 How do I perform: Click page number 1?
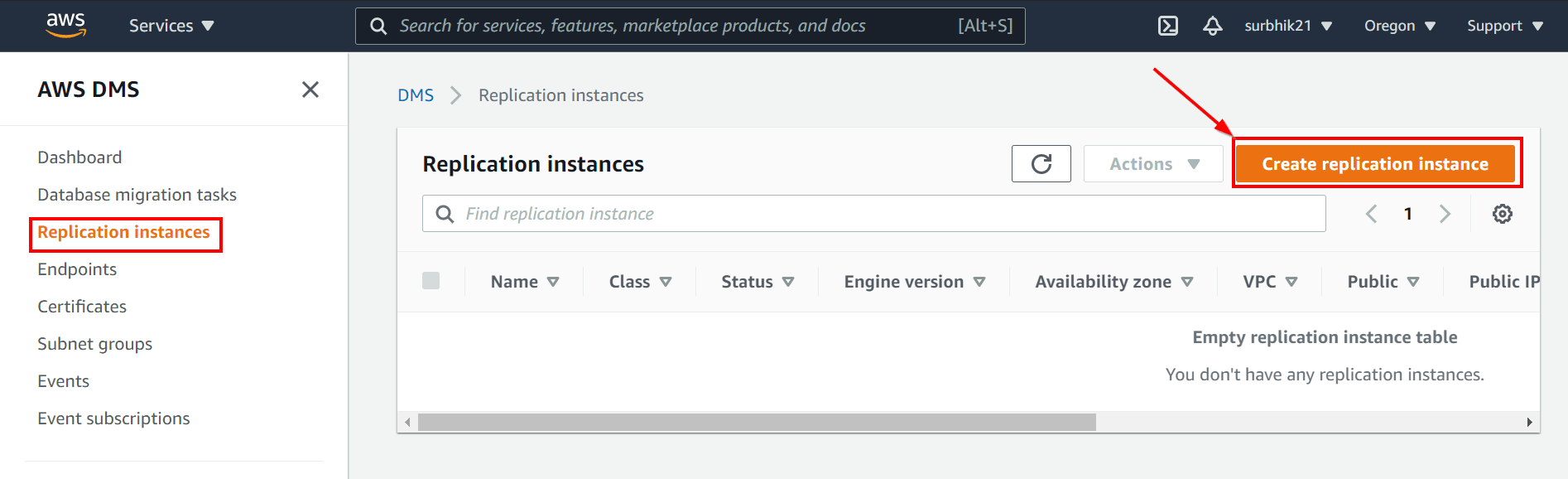(1408, 214)
